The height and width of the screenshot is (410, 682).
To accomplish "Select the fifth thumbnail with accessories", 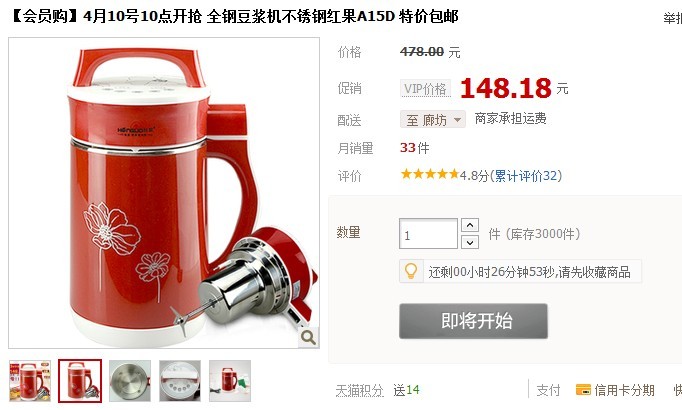I will pos(230,381).
